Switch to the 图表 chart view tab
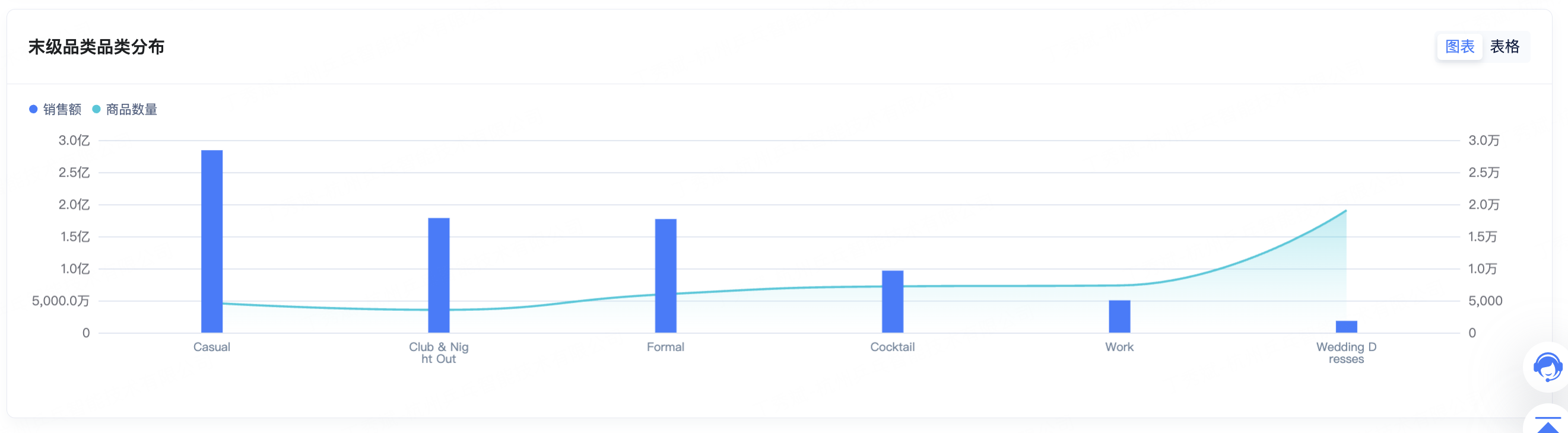 click(1459, 47)
